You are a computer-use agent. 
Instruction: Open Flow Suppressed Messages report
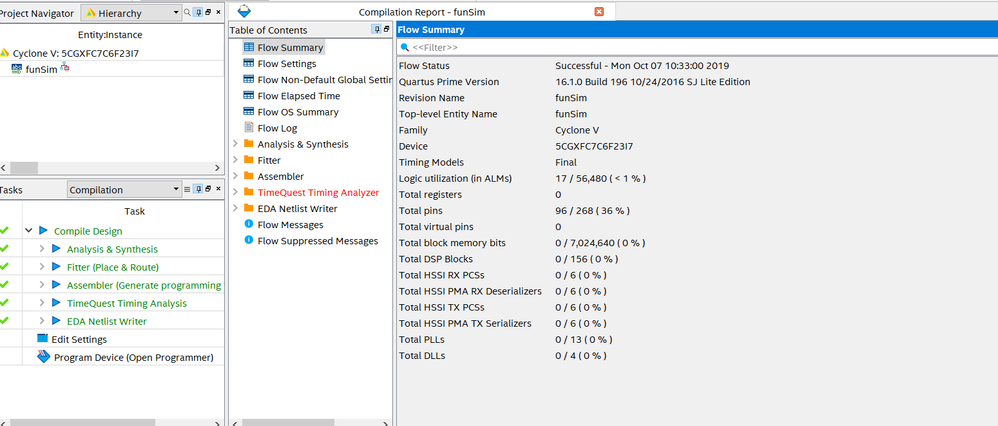(x=318, y=241)
